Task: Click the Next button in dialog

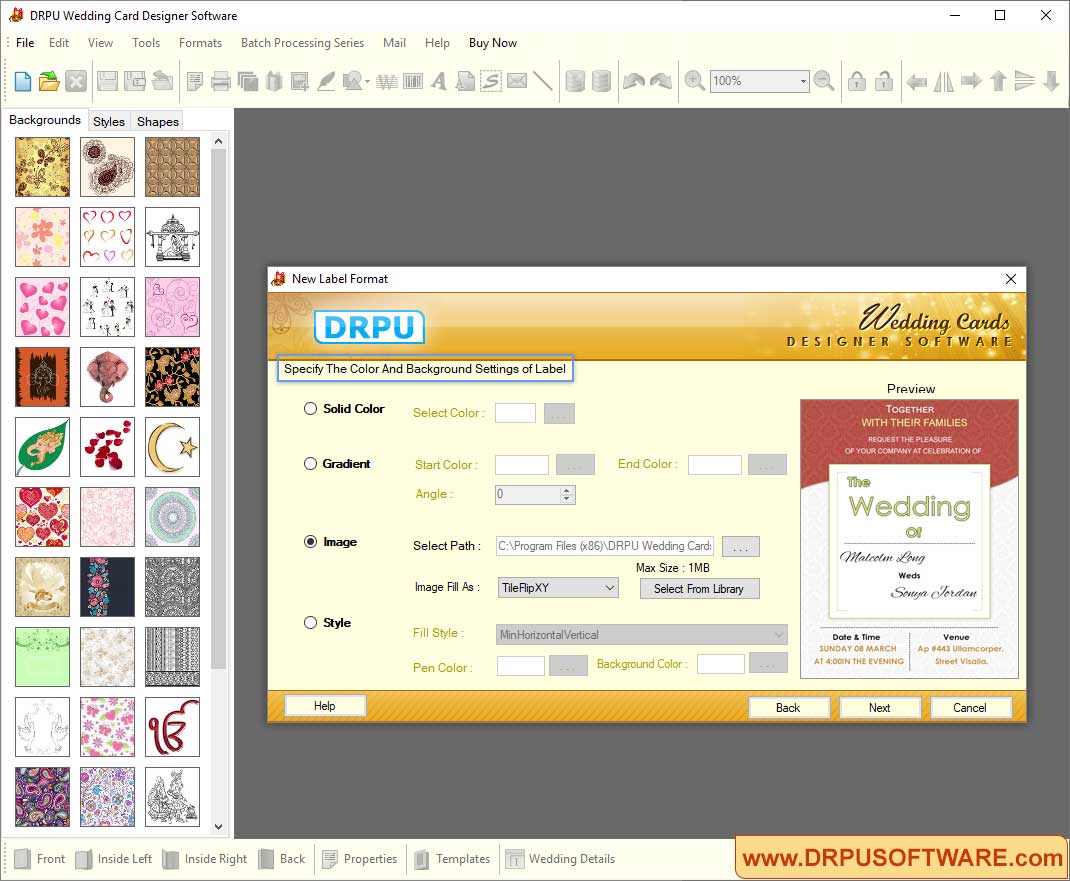Action: point(880,708)
